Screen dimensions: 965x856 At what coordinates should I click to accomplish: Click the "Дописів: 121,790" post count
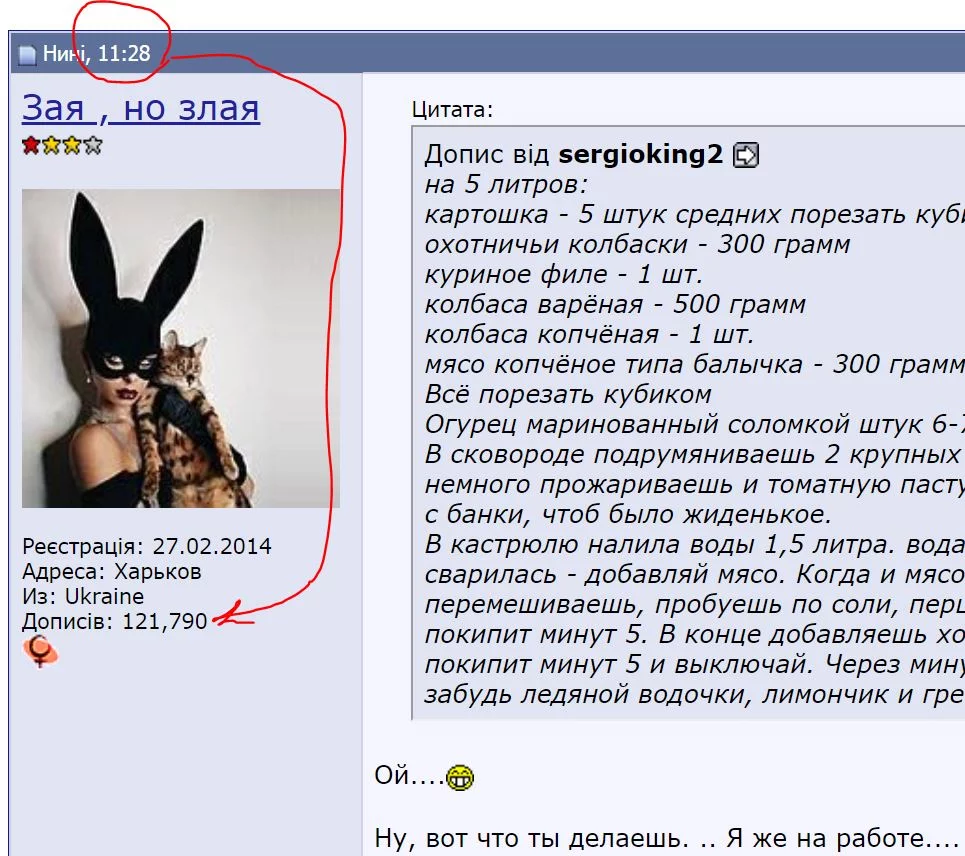pyautogui.click(x=114, y=622)
